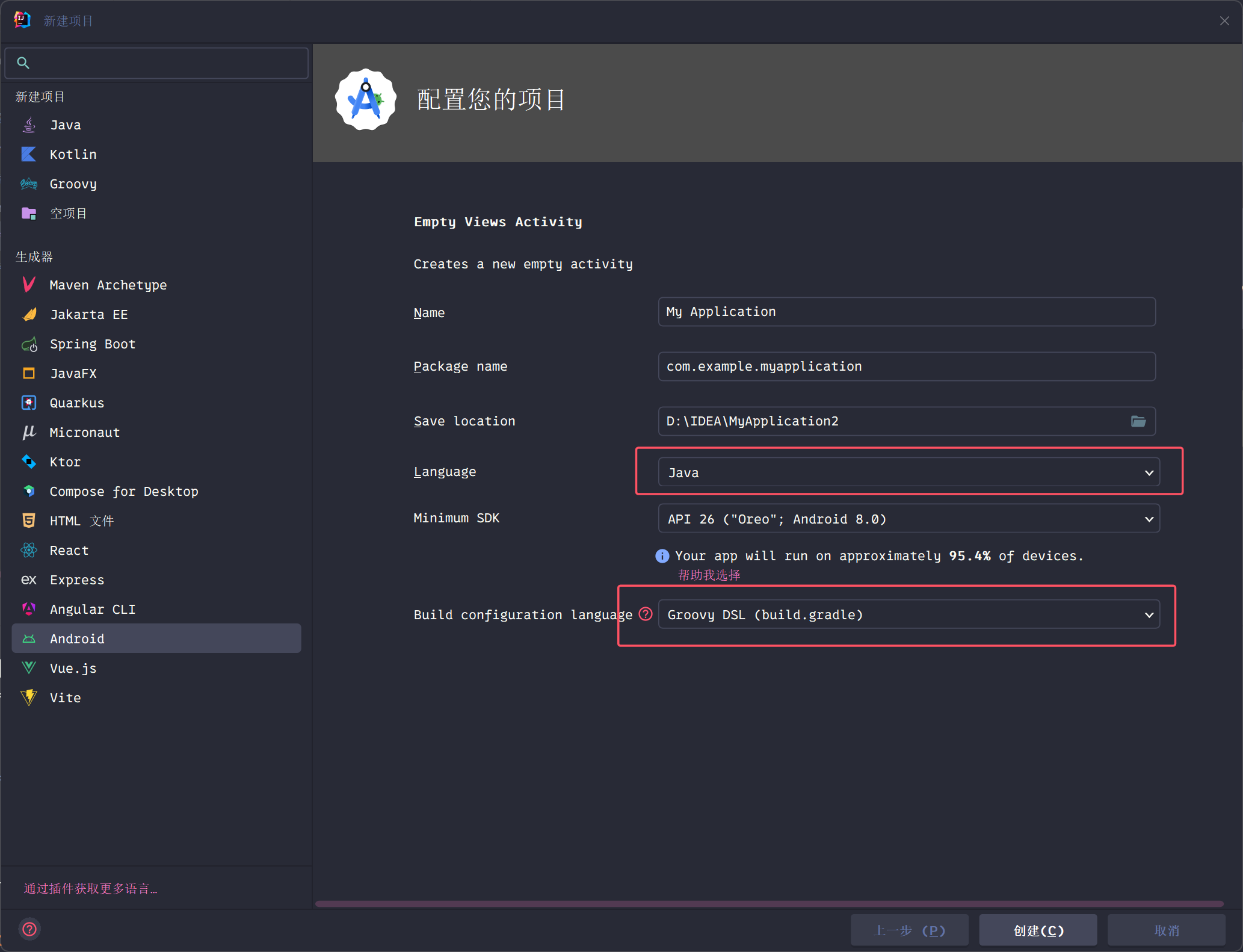Screen dimensions: 1243x952
Task: Select the Angular CLI generator entry
Action: pos(93,609)
